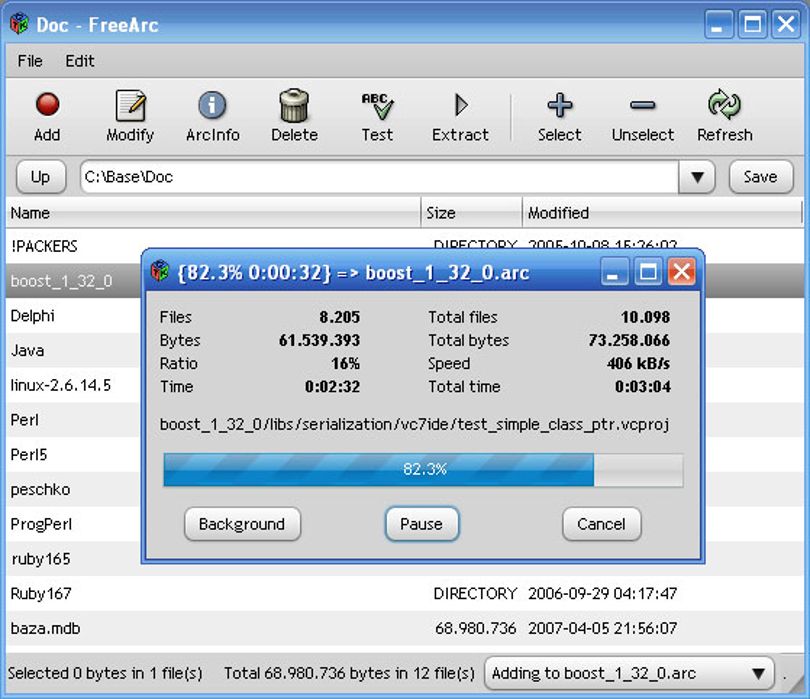The image size is (810, 699).
Task: Click the Select plus icon
Action: (559, 105)
